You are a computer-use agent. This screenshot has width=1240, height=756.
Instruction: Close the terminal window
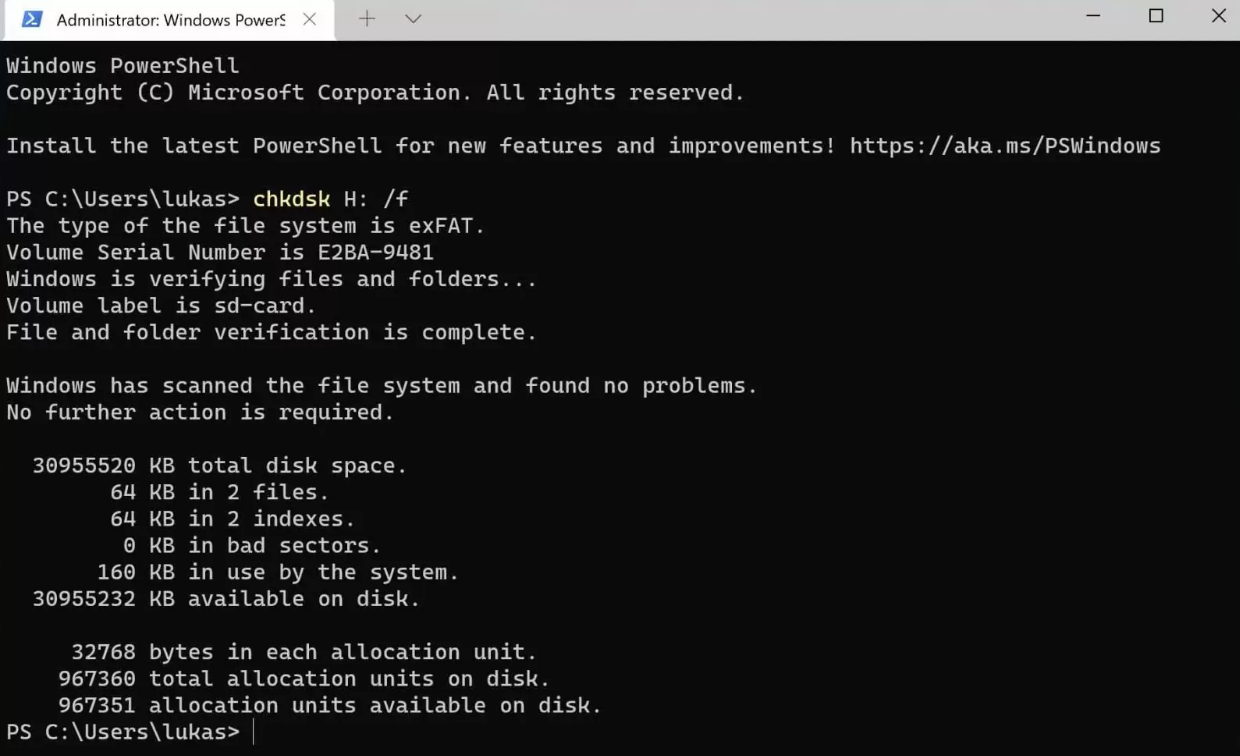(x=1218, y=16)
